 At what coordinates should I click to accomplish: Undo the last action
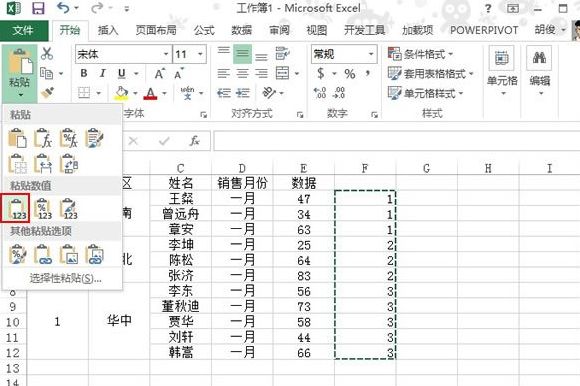[x=63, y=7]
